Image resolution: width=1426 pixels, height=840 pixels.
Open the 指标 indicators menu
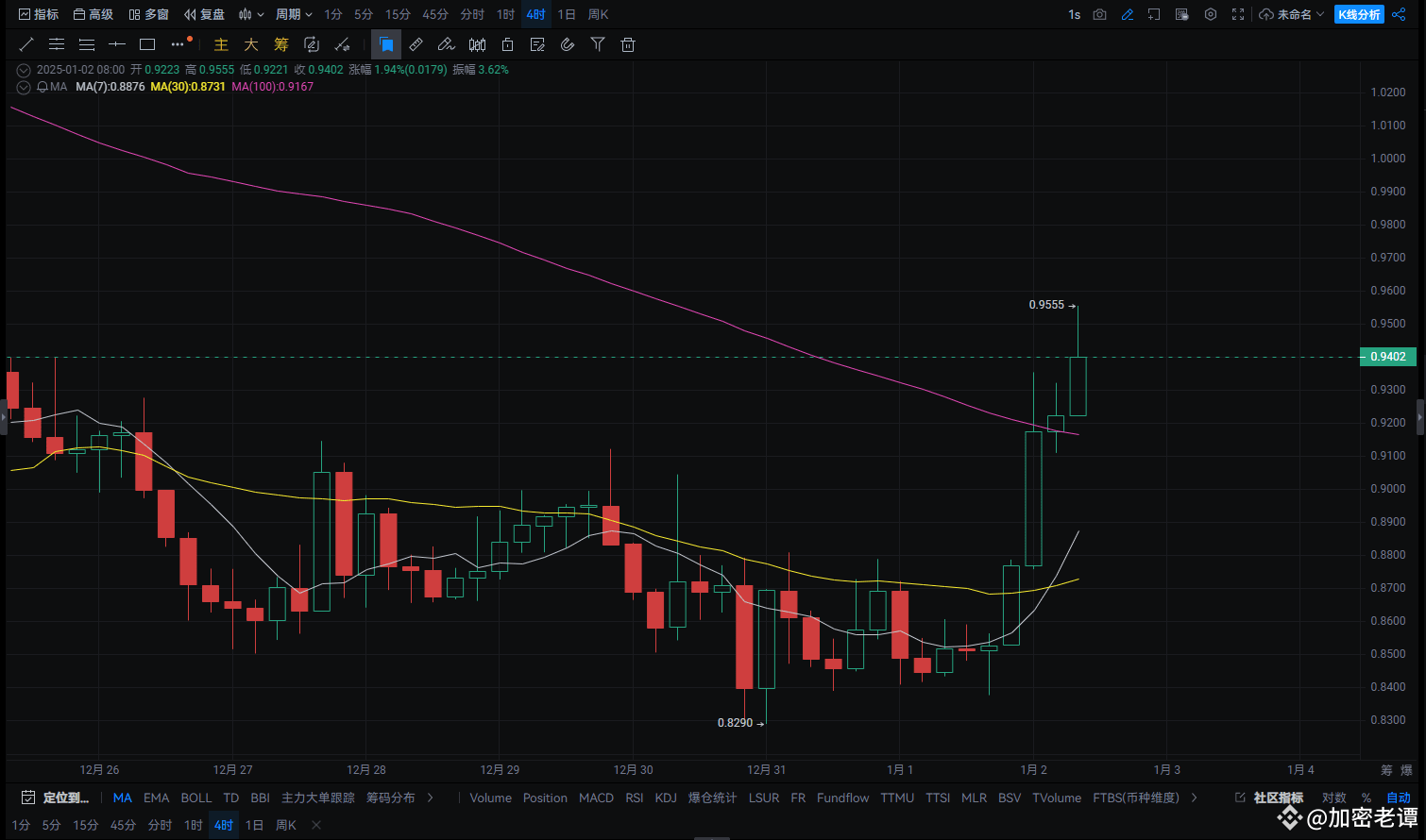[x=39, y=14]
